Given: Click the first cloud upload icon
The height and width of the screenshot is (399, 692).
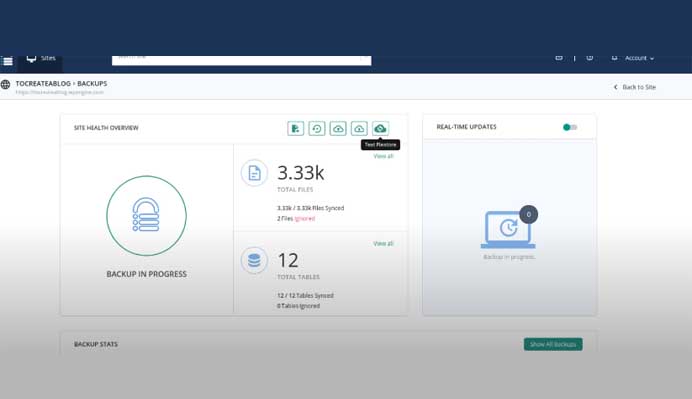Looking at the screenshot, I should pyautogui.click(x=338, y=128).
